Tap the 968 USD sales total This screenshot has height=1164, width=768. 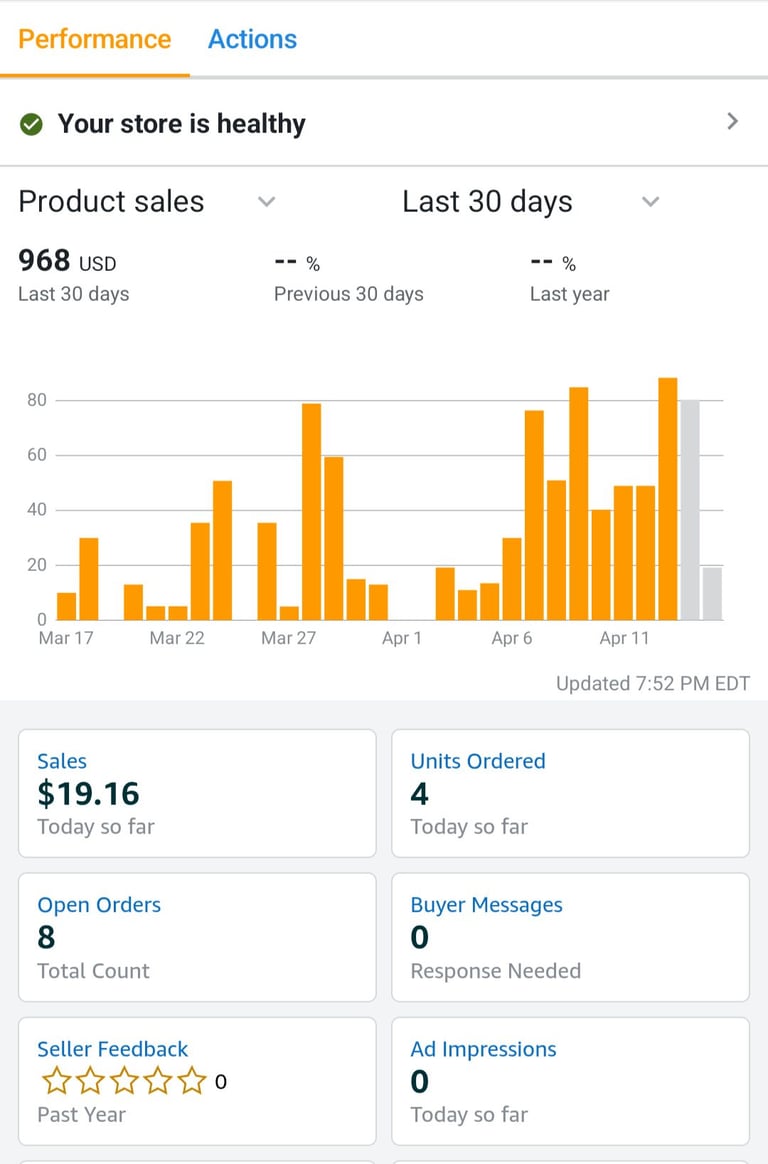(67, 262)
